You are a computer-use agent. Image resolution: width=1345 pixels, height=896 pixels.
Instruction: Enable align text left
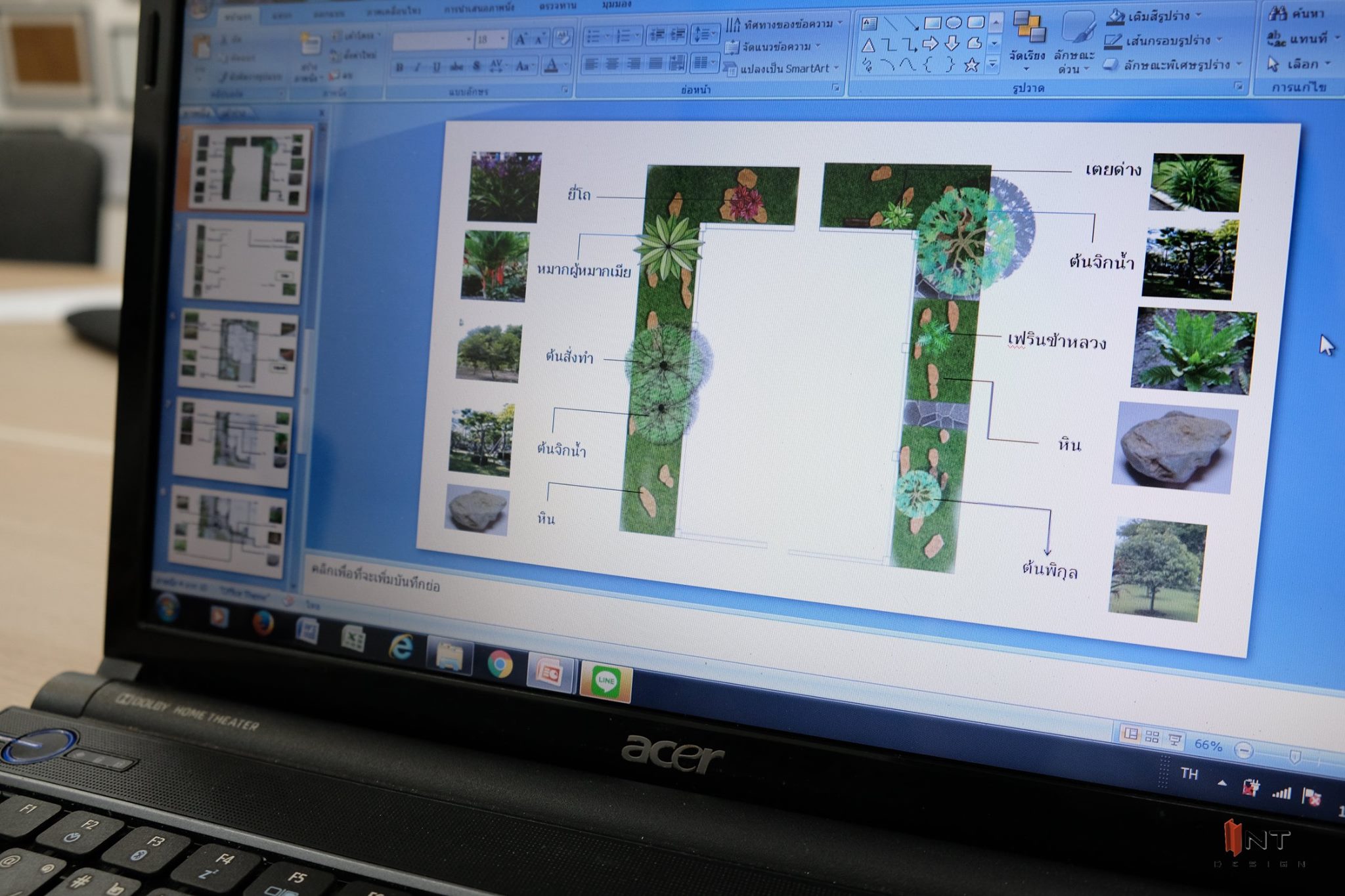coord(591,64)
